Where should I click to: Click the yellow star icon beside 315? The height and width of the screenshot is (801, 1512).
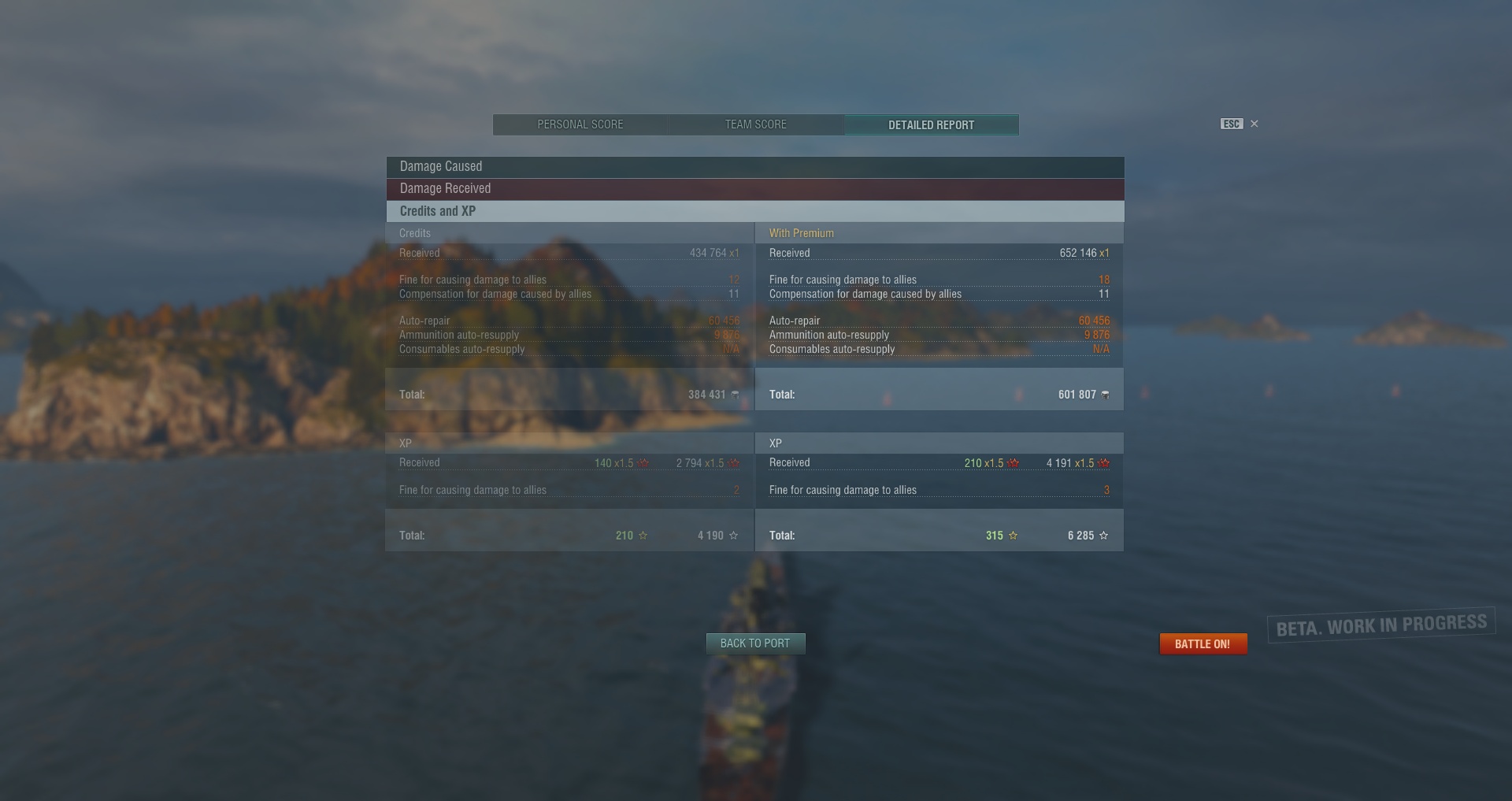[1013, 536]
